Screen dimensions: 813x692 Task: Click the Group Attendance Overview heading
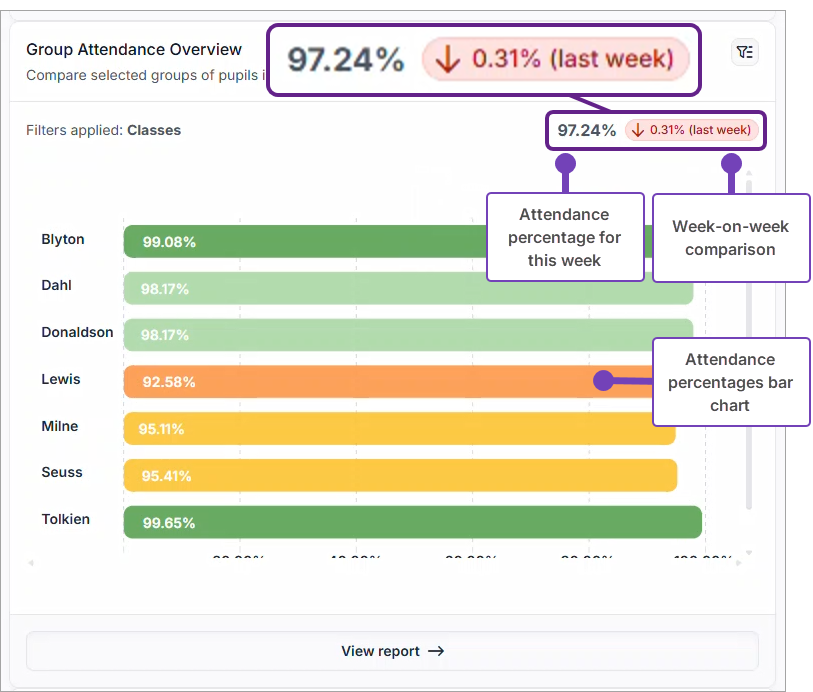134,49
